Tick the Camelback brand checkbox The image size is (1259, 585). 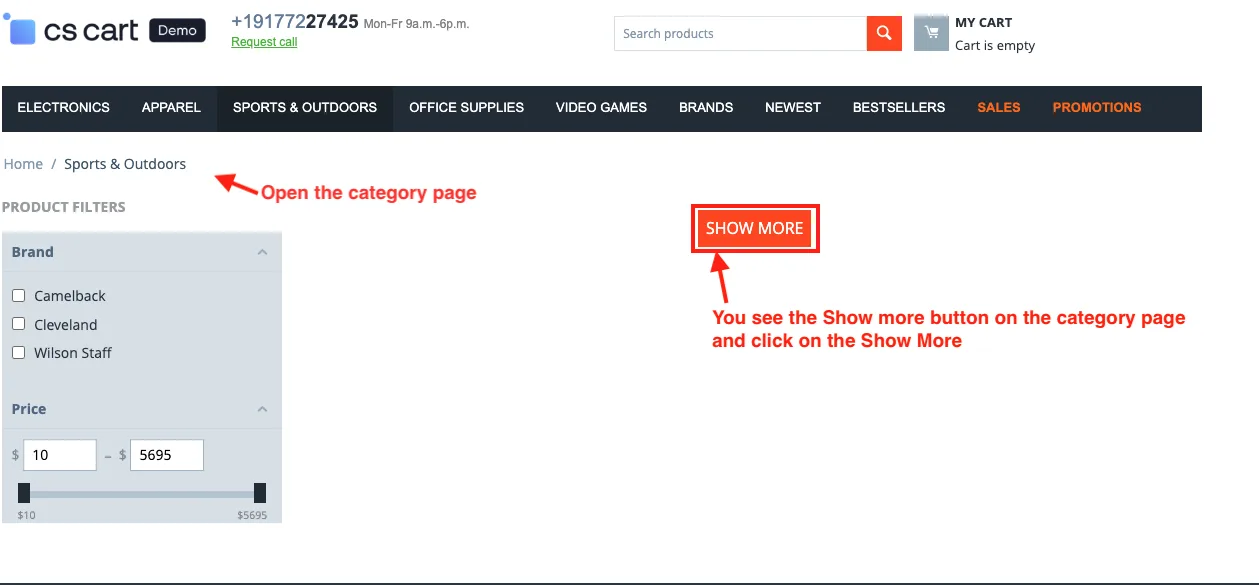click(x=18, y=296)
